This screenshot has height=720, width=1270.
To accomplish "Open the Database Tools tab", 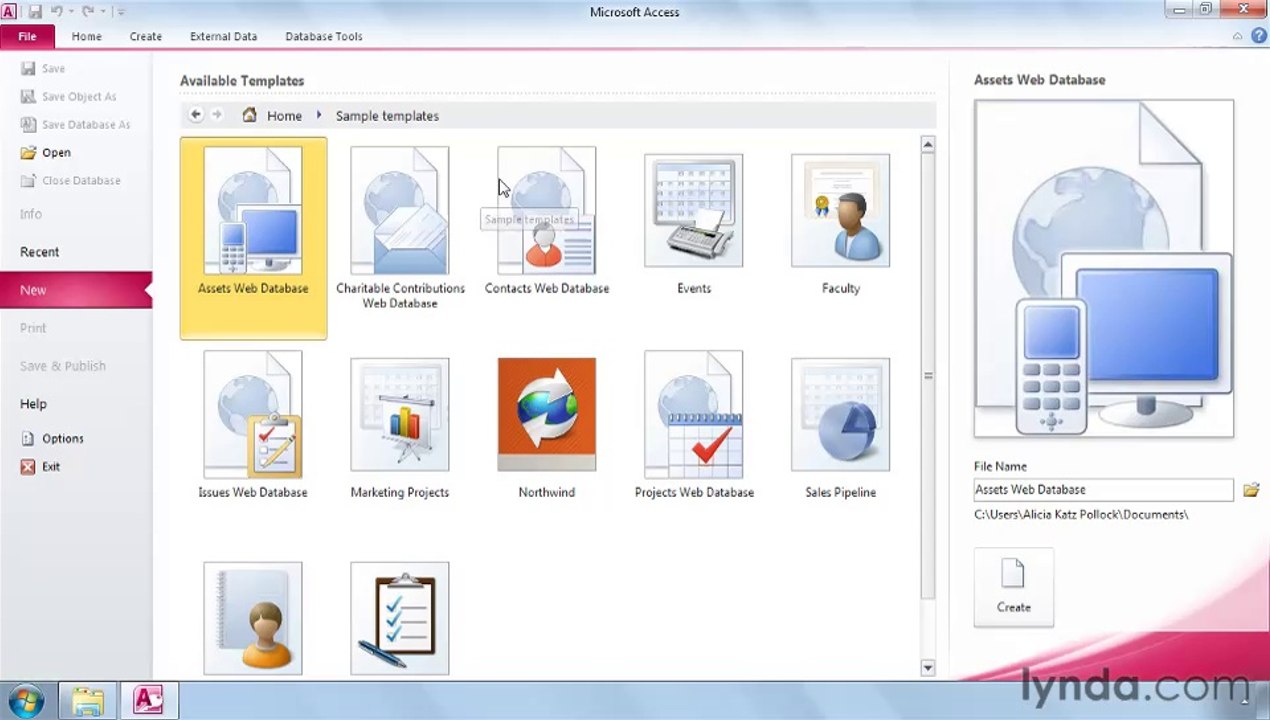I will point(323,36).
